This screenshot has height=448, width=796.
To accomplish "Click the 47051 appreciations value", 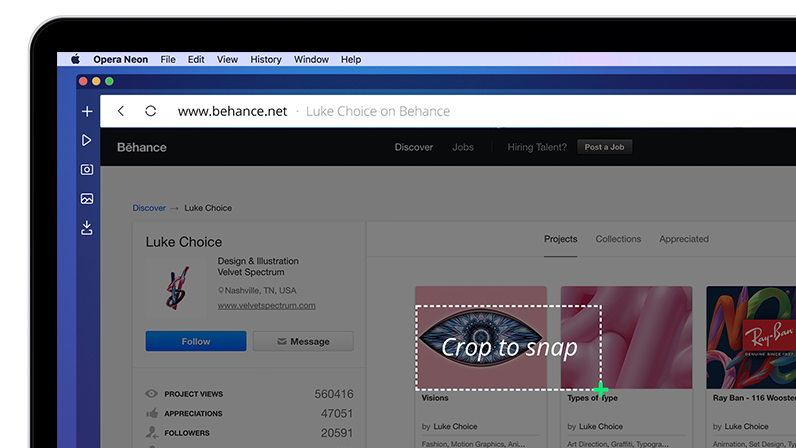I will tap(337, 413).
